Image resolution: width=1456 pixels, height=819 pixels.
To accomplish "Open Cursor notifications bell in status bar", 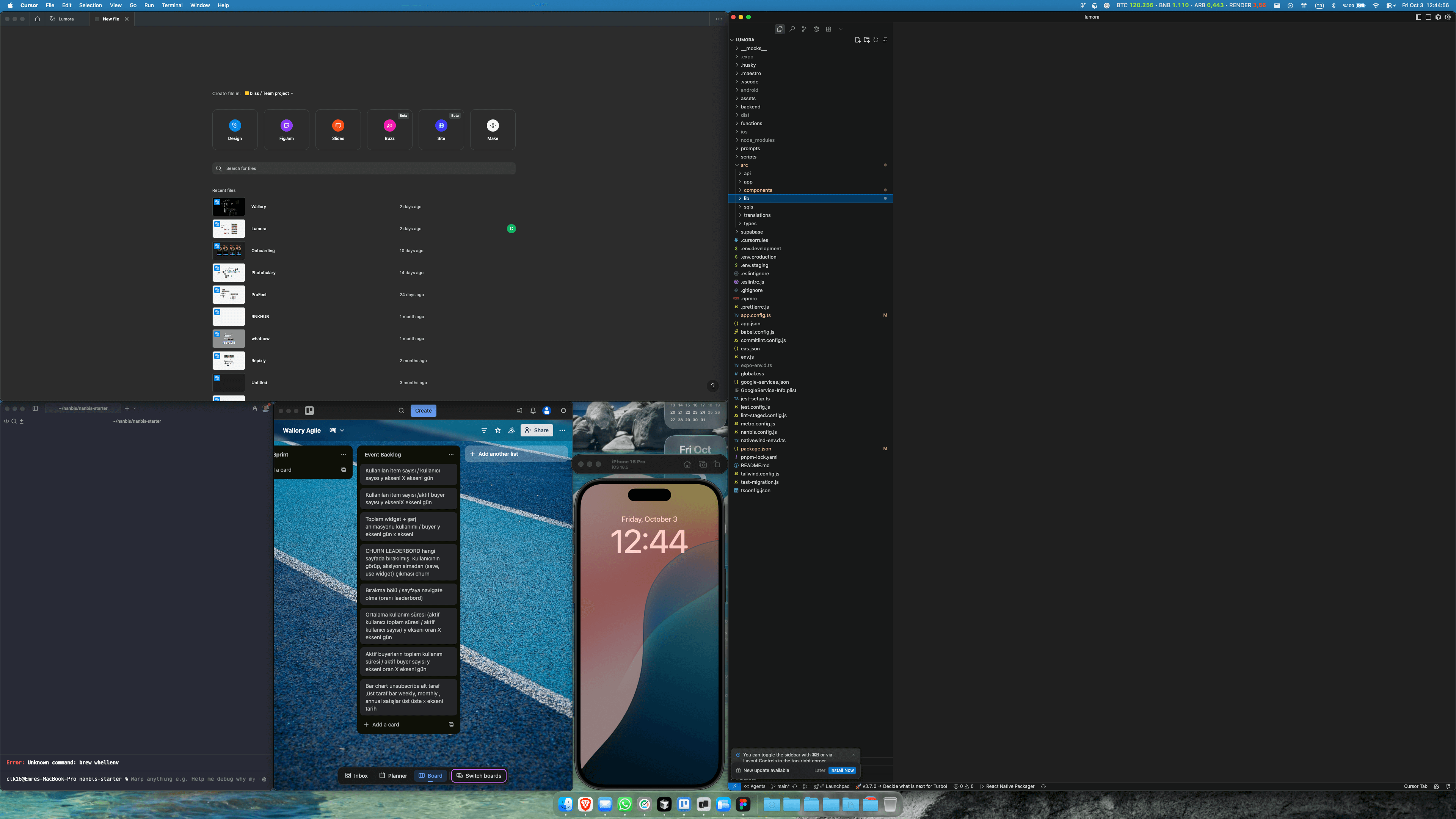I will click(1448, 786).
